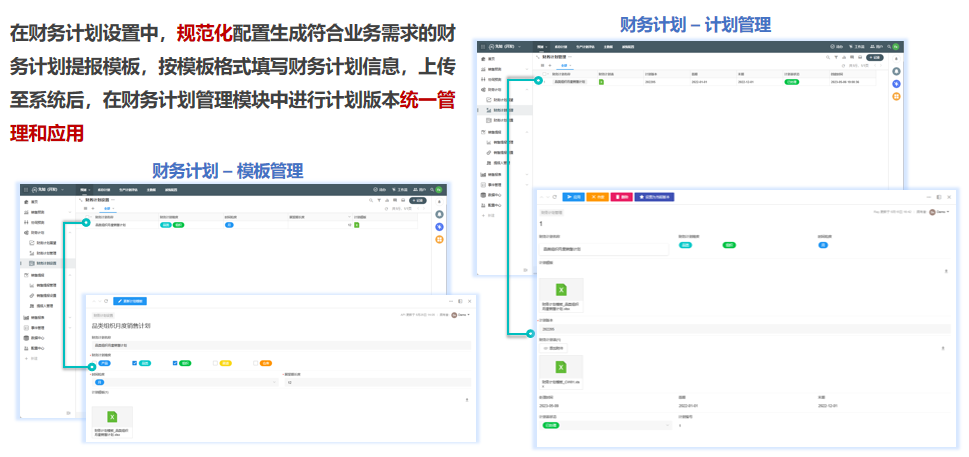
Task: Click green user avatar in template window top bar
Action: (x=438, y=190)
